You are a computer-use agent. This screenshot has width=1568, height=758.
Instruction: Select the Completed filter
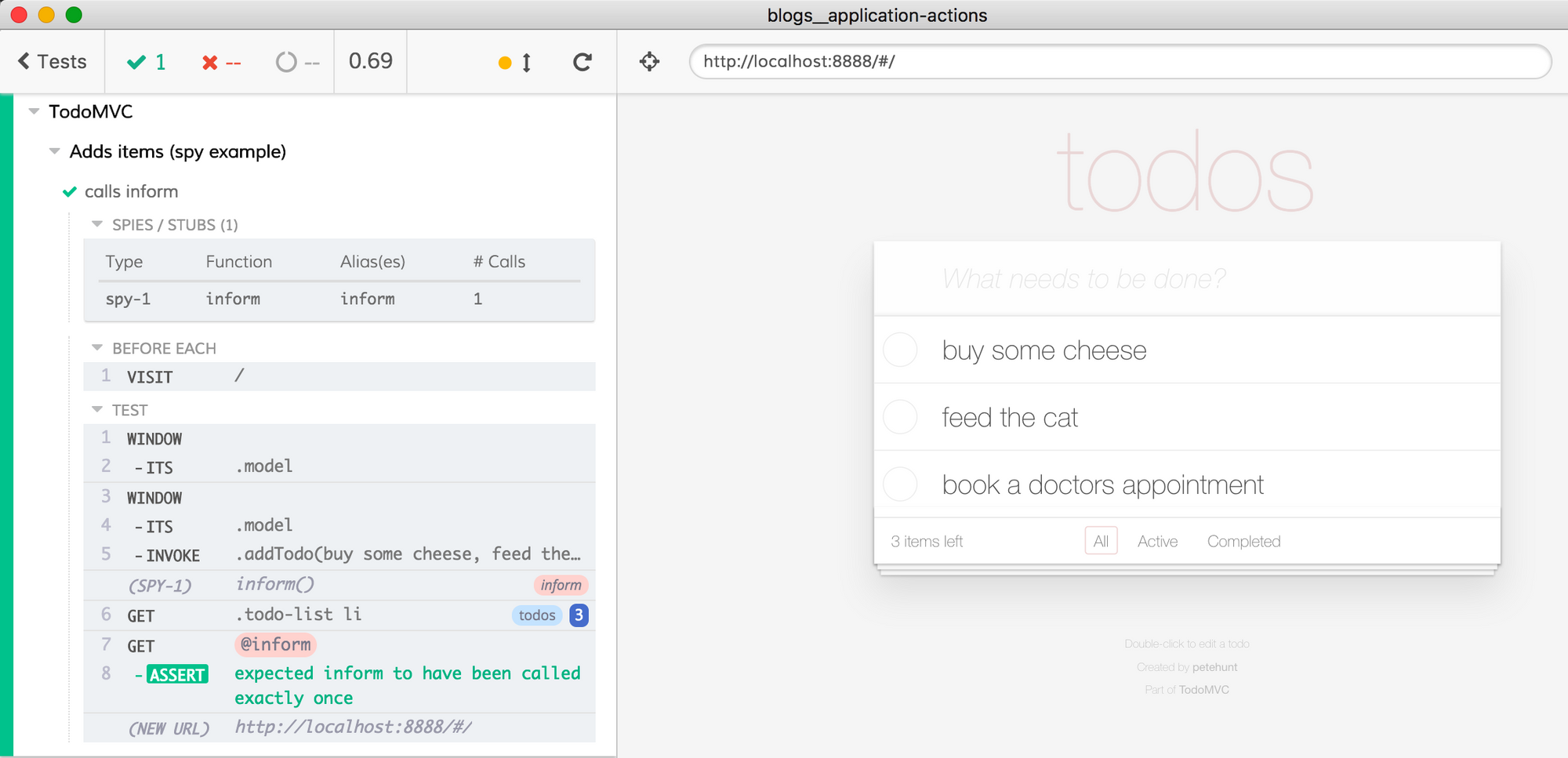pos(1243,541)
